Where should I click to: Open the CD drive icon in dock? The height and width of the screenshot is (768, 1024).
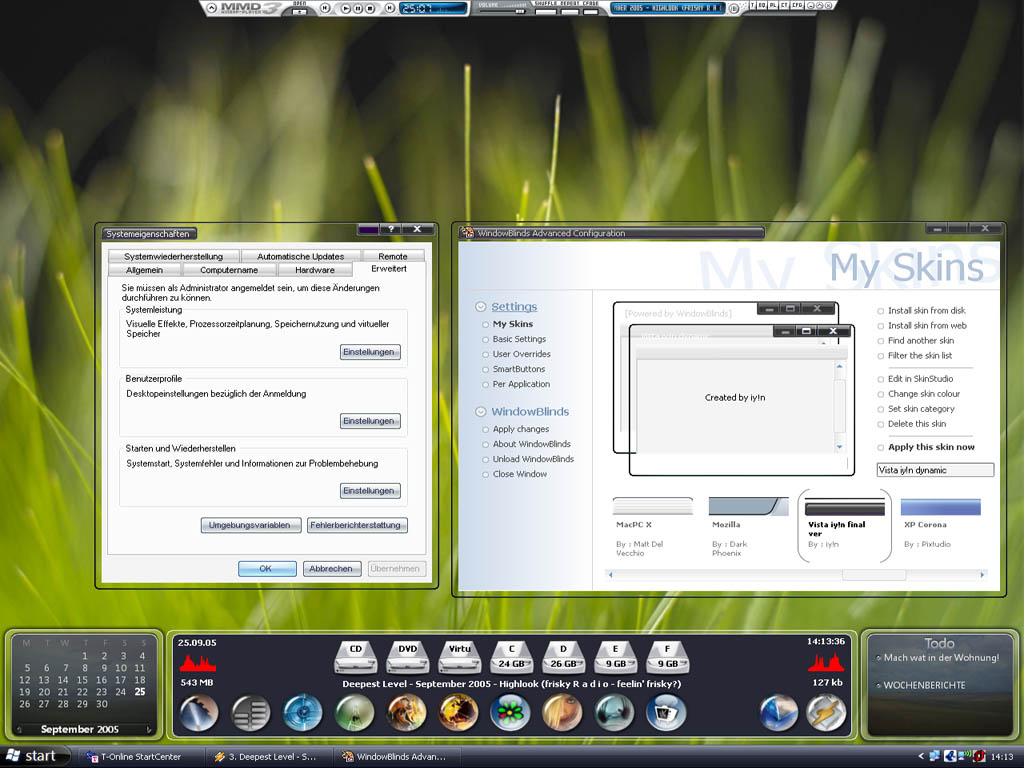355,657
